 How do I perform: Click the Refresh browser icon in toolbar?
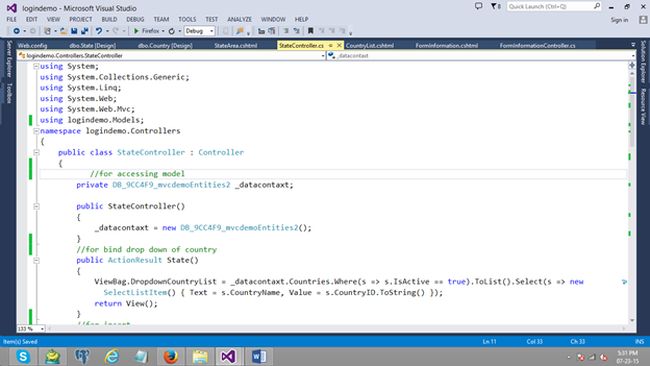[172, 31]
